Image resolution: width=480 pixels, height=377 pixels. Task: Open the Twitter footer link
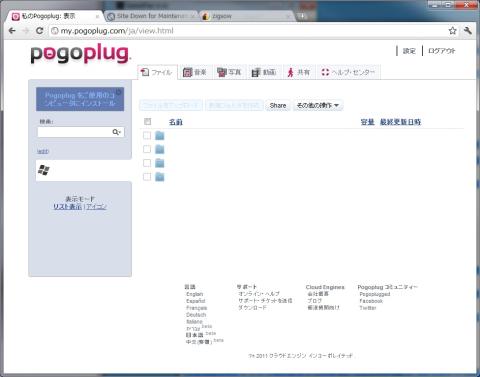tap(368, 308)
